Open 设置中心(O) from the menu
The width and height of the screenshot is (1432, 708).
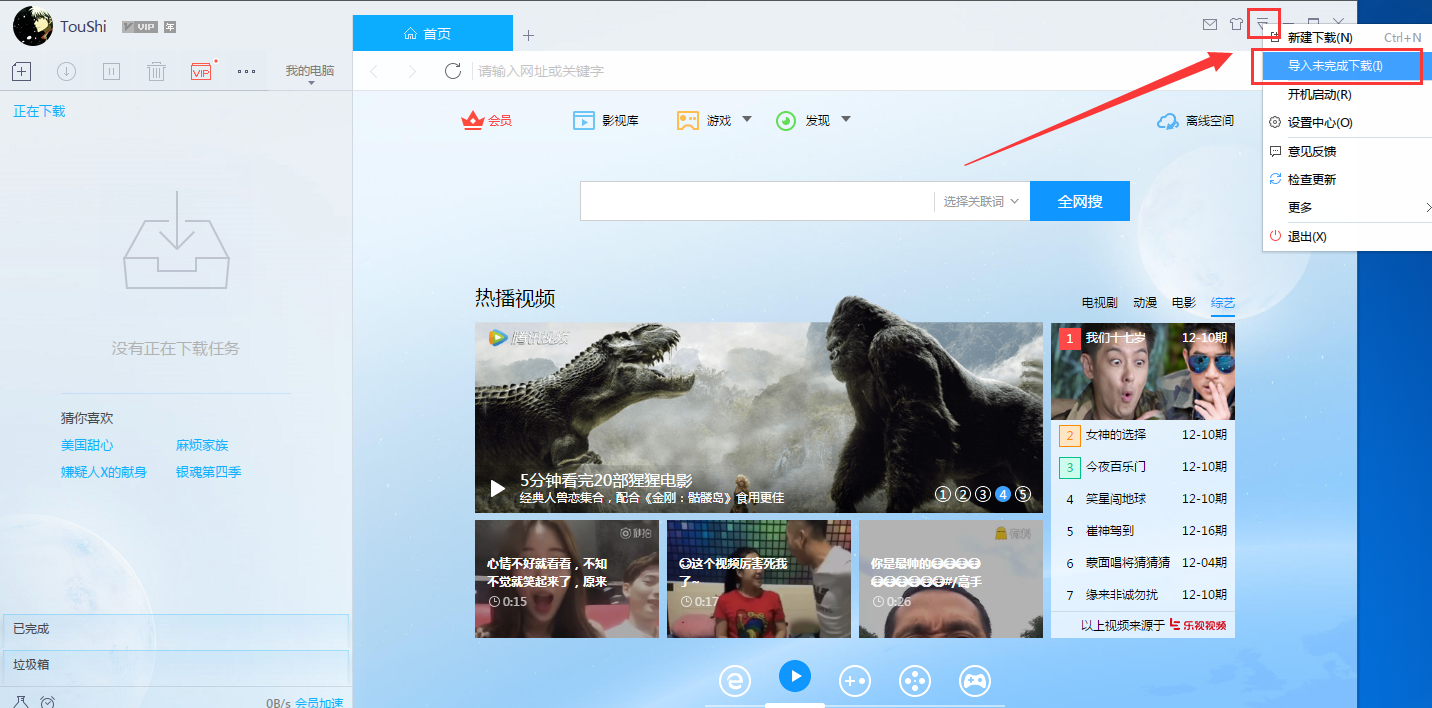pyautogui.click(x=1346, y=123)
